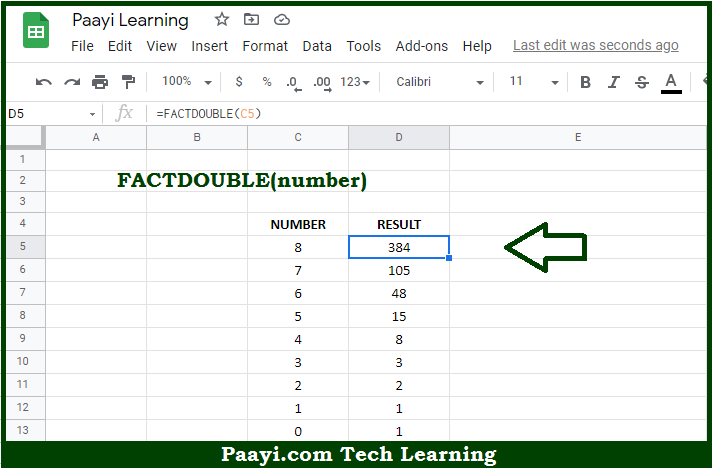The width and height of the screenshot is (712, 468).
Task: Check the cloud save status icon
Action: (282, 20)
